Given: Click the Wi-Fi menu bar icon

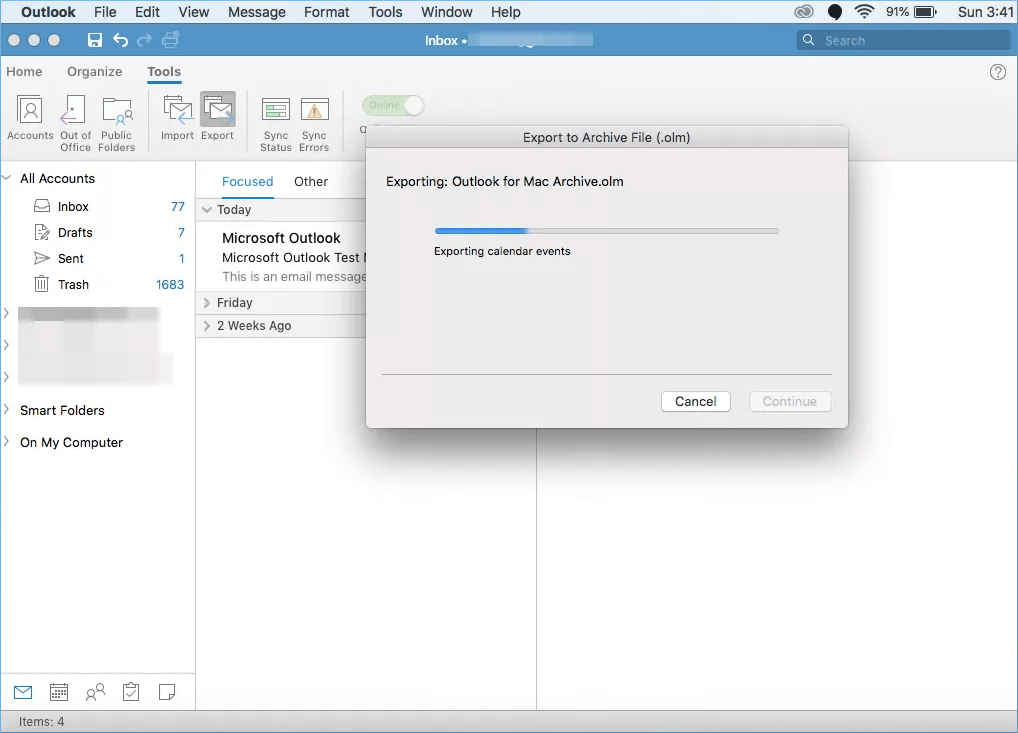Looking at the screenshot, I should coord(864,12).
